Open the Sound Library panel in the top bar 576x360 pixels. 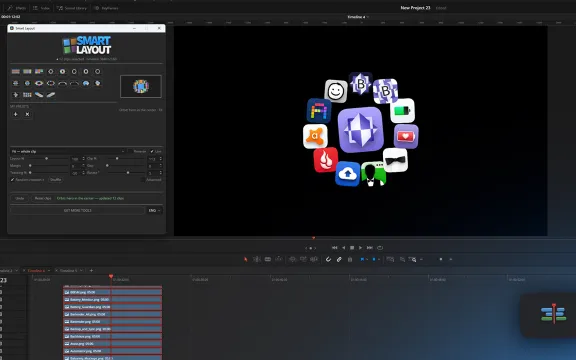[x=72, y=8]
